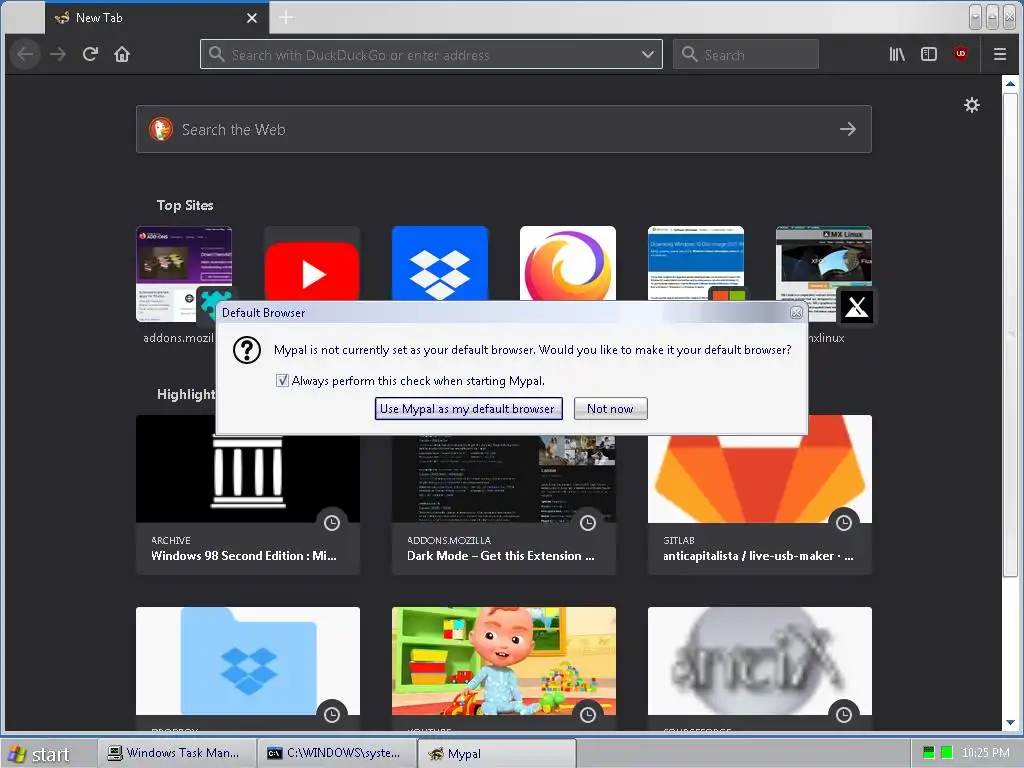
Task: Click the Forward navigation arrow
Action: pyautogui.click(x=58, y=54)
